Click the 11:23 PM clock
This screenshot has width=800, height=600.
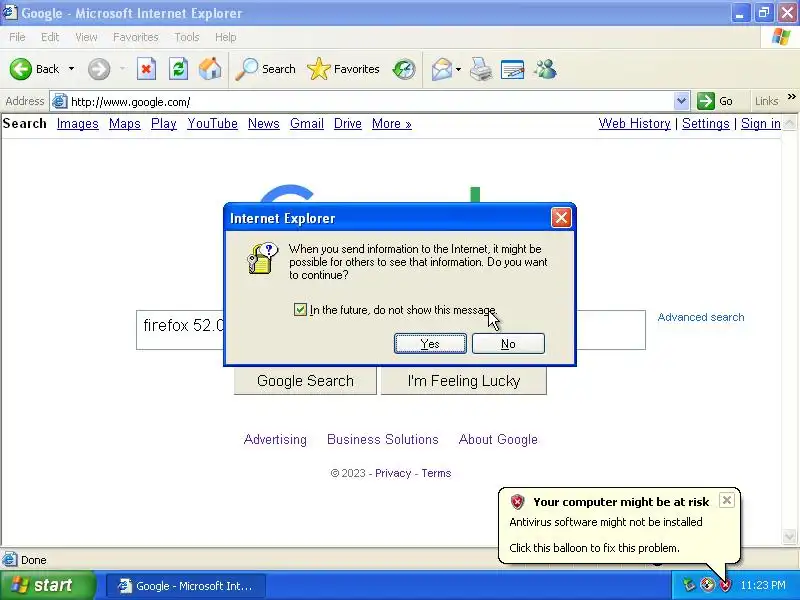(x=763, y=585)
